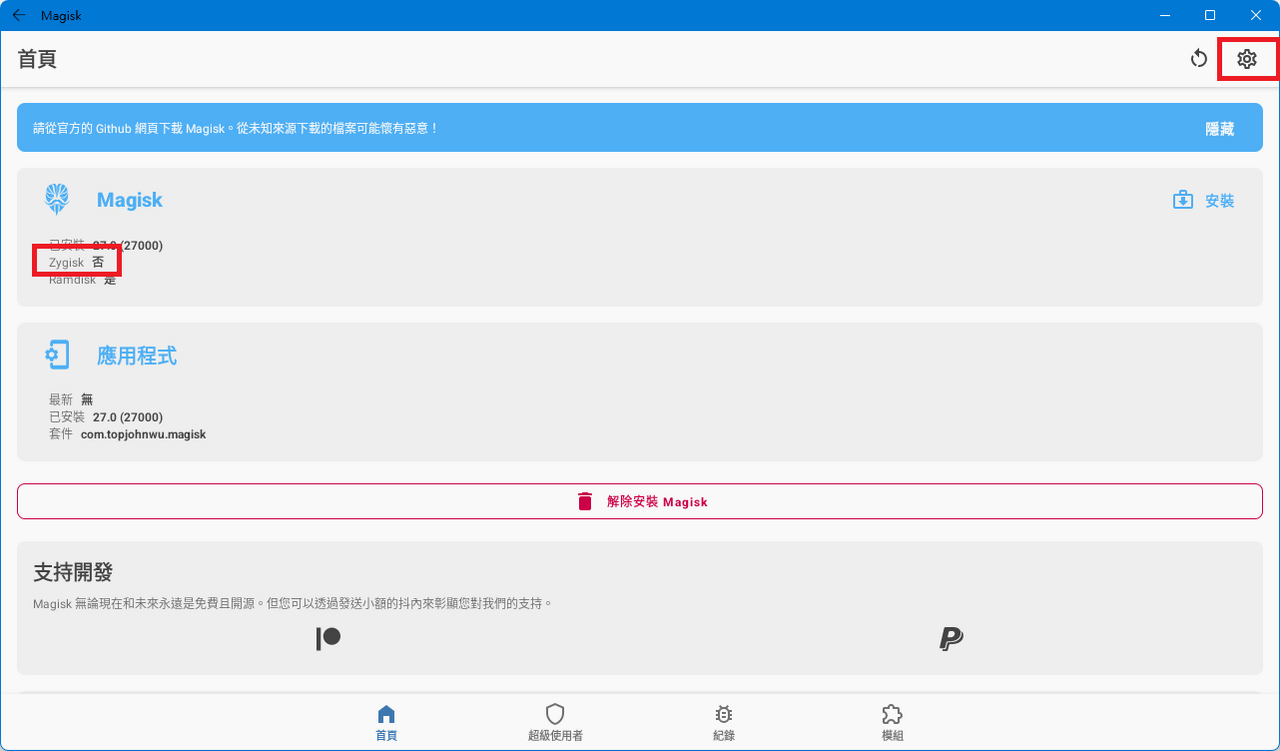Open the PayPal donation icon
The height and width of the screenshot is (751, 1280).
951,639
